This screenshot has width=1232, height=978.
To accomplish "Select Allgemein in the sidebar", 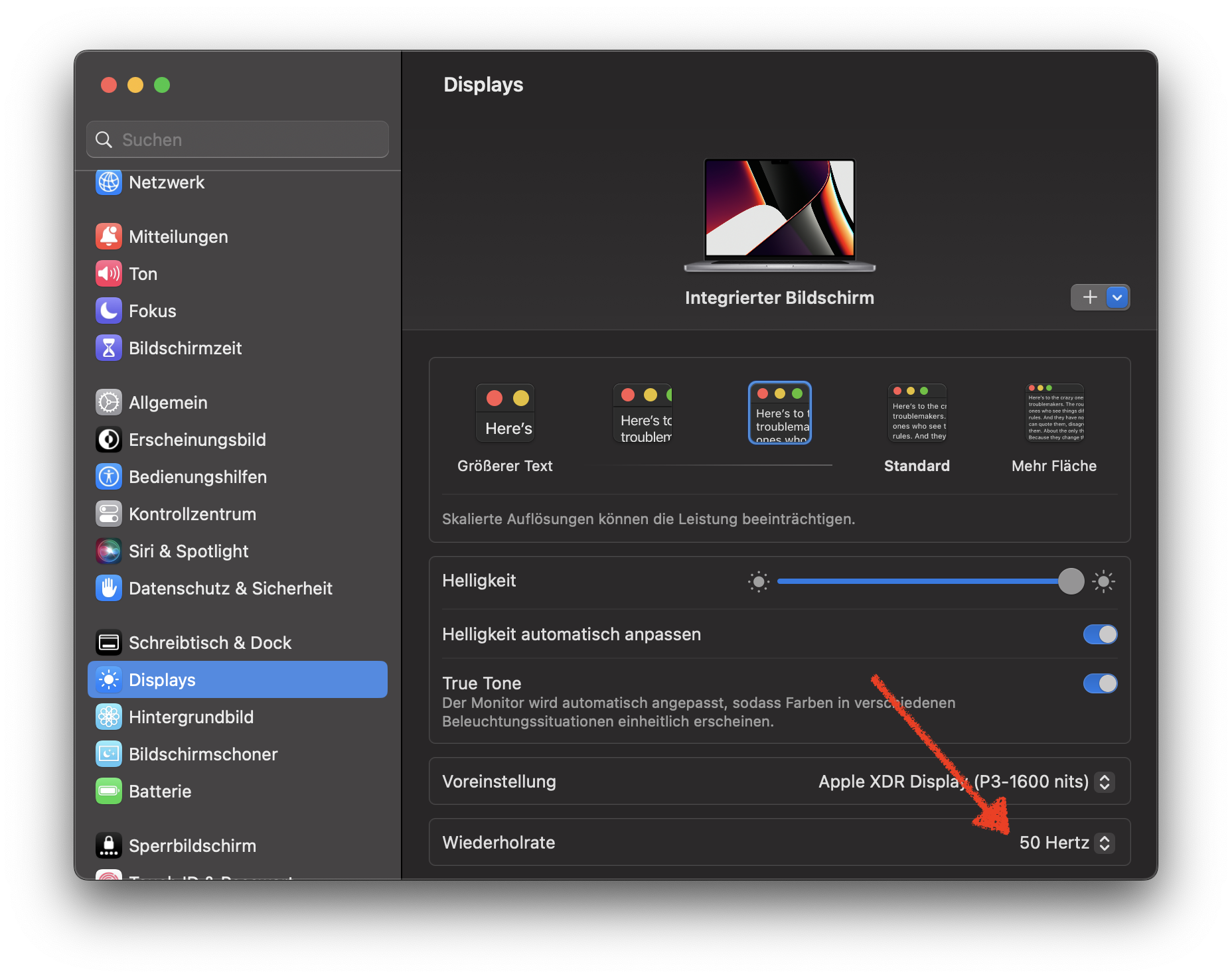I will point(238,402).
